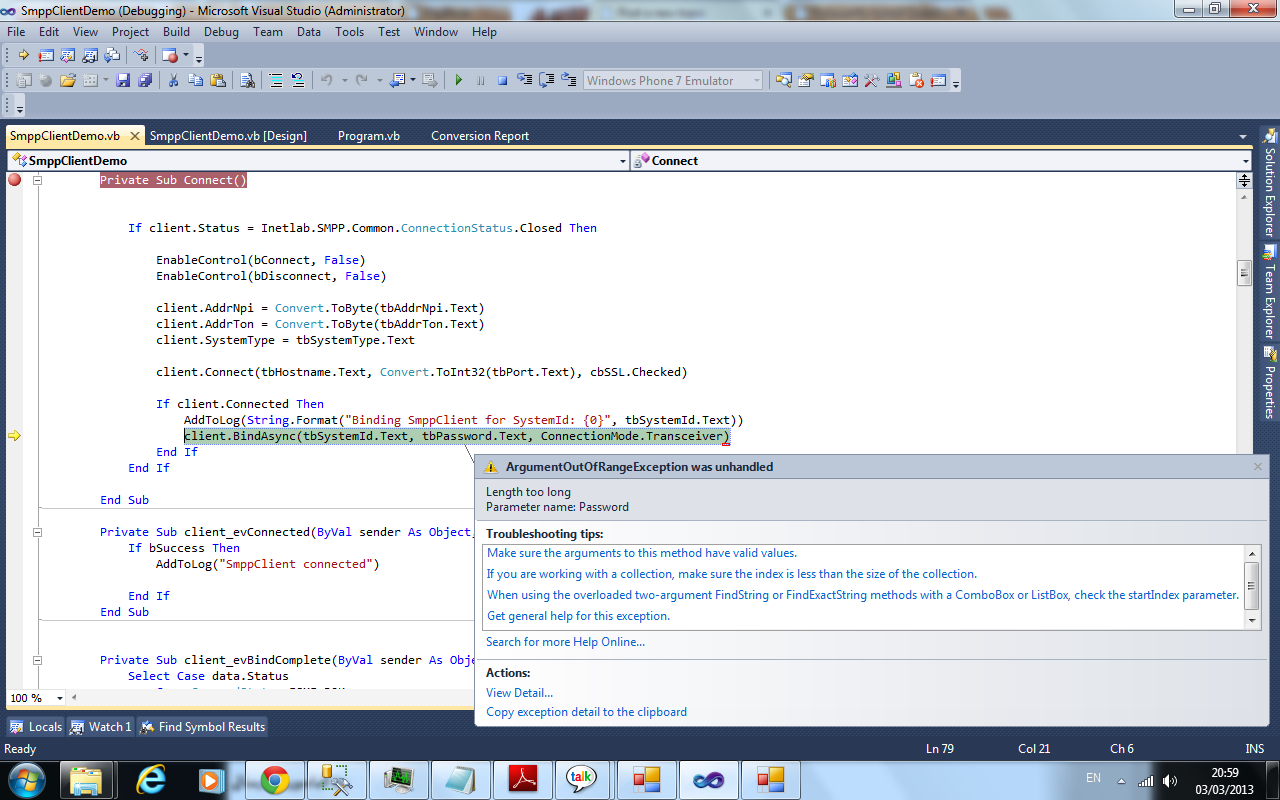Collapse the Connect sub outlining region
Image resolution: width=1280 pixels, height=800 pixels.
point(37,180)
